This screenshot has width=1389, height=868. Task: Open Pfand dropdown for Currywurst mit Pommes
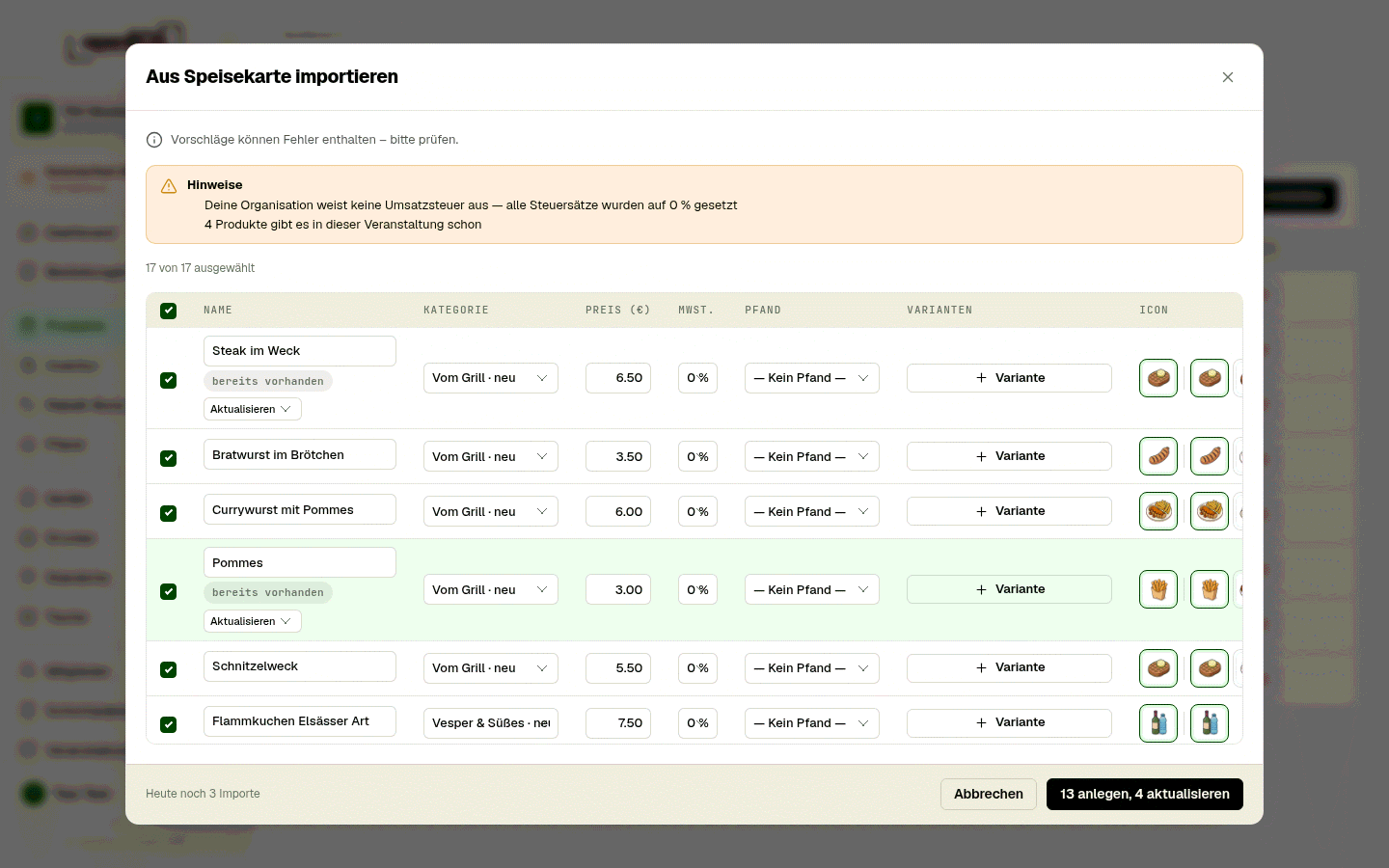[812, 511]
